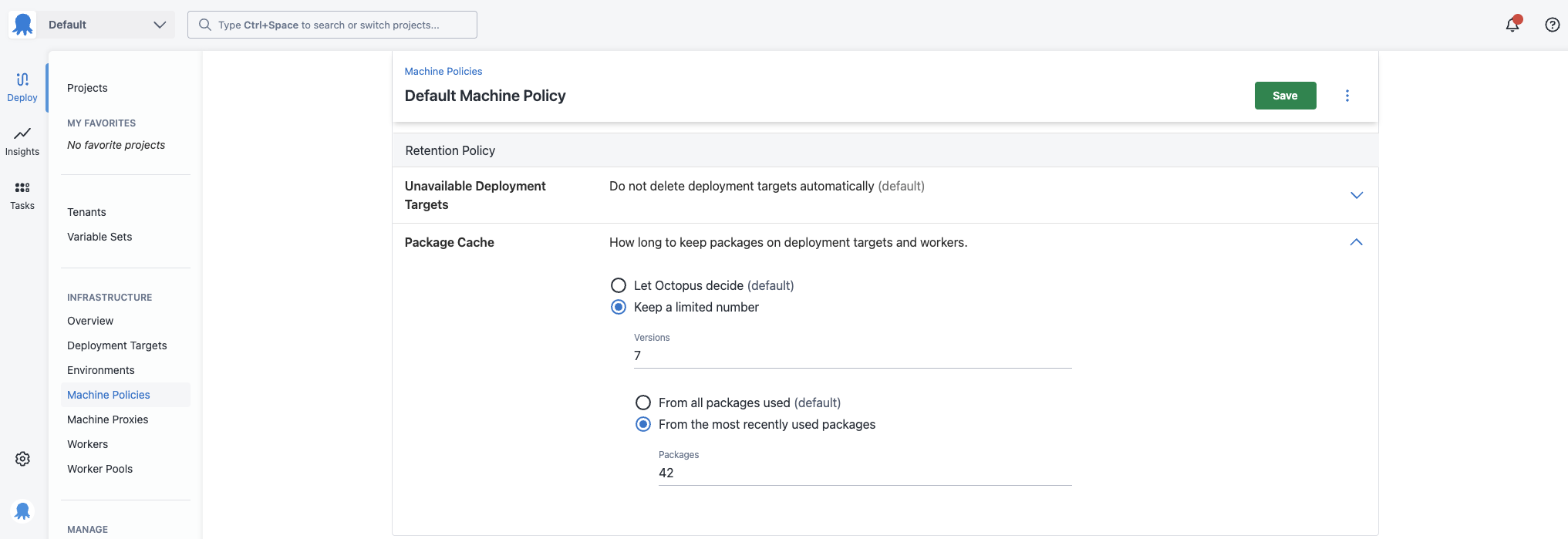Open Variable Sets in sidebar
Viewport: 1568px width, 539px height.
(x=99, y=237)
